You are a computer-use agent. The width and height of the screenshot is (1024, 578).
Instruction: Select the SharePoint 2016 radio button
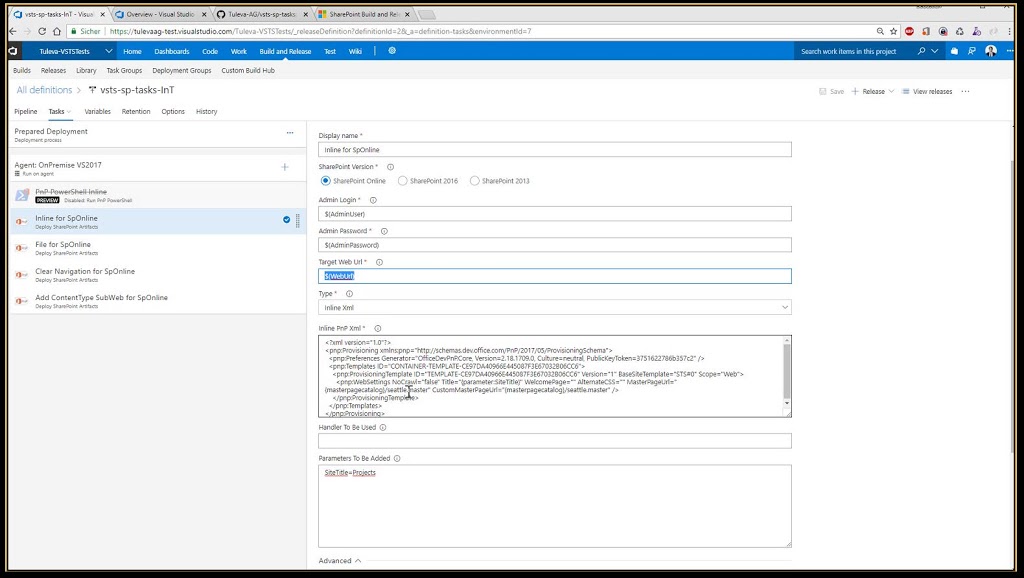click(402, 181)
